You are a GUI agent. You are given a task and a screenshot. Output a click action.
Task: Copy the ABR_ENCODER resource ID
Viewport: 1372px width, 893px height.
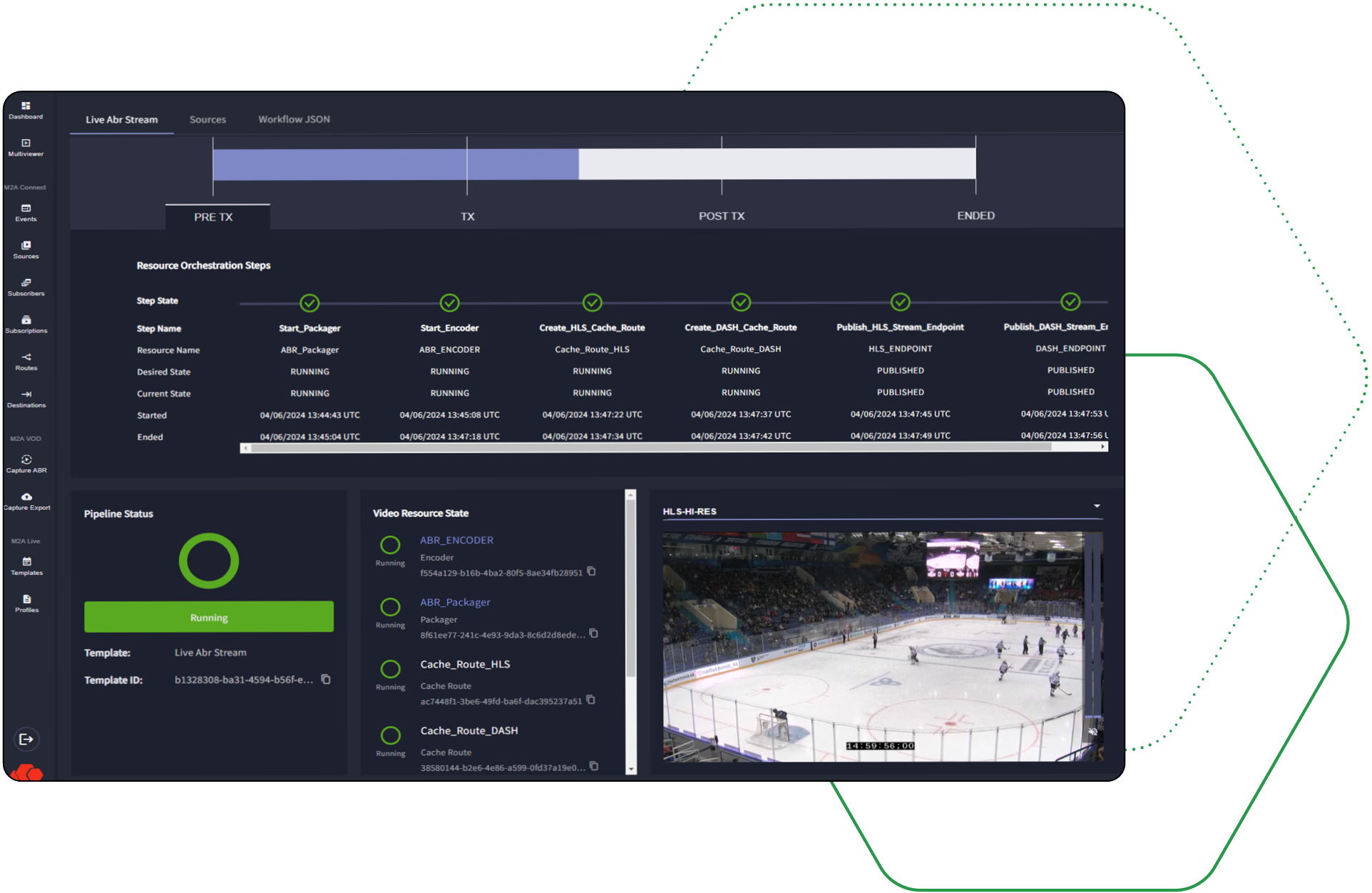point(591,571)
